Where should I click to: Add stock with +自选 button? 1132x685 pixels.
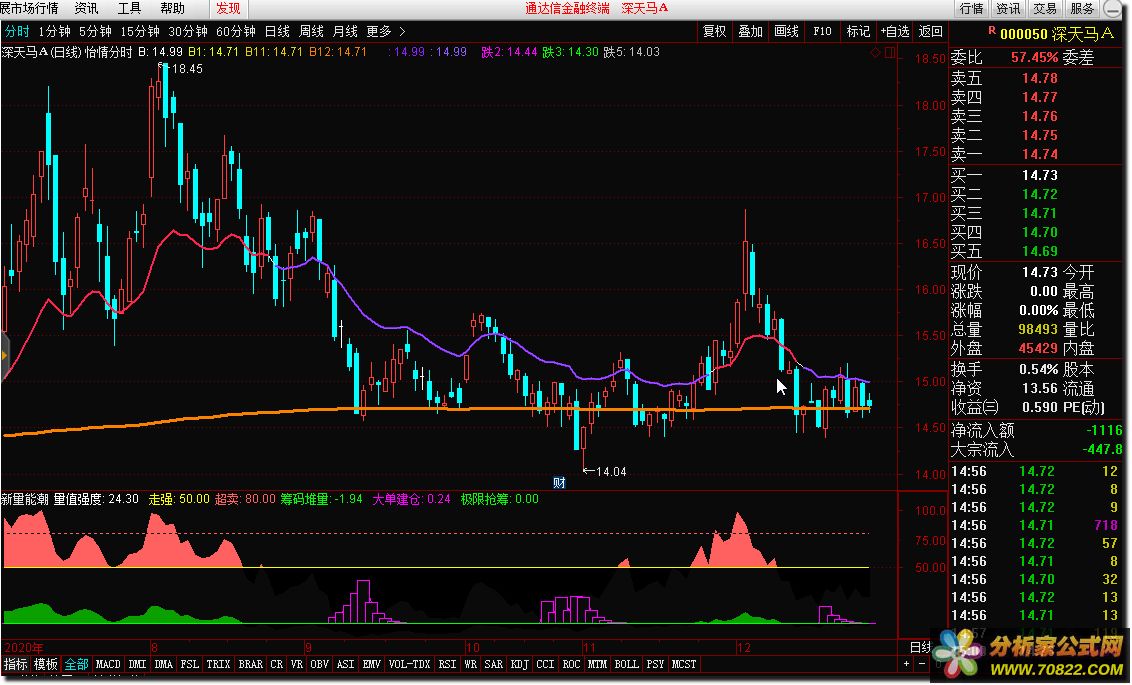[x=895, y=32]
